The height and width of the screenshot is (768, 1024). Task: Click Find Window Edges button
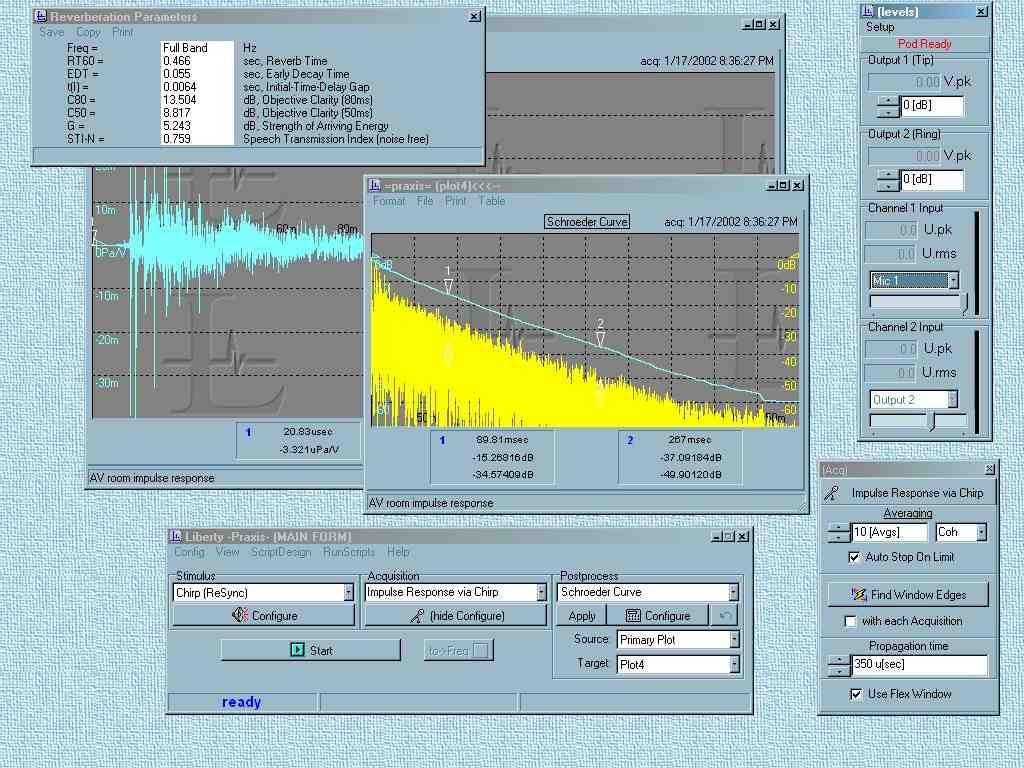click(x=907, y=595)
